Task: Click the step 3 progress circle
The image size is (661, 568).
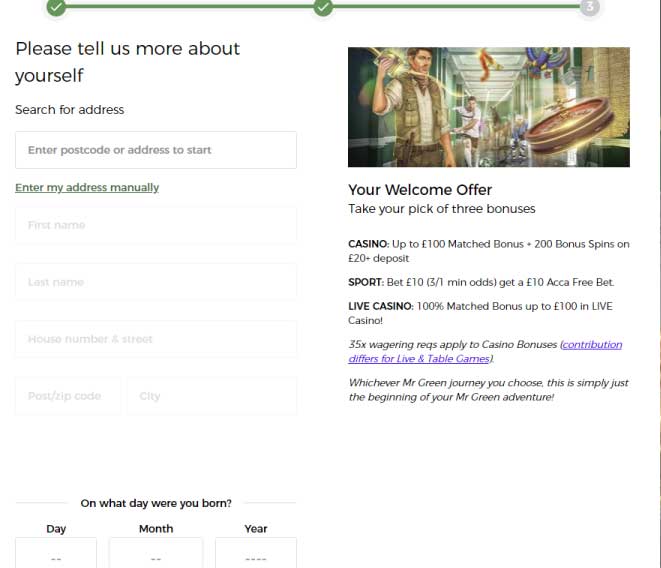Action: pyautogui.click(x=590, y=7)
